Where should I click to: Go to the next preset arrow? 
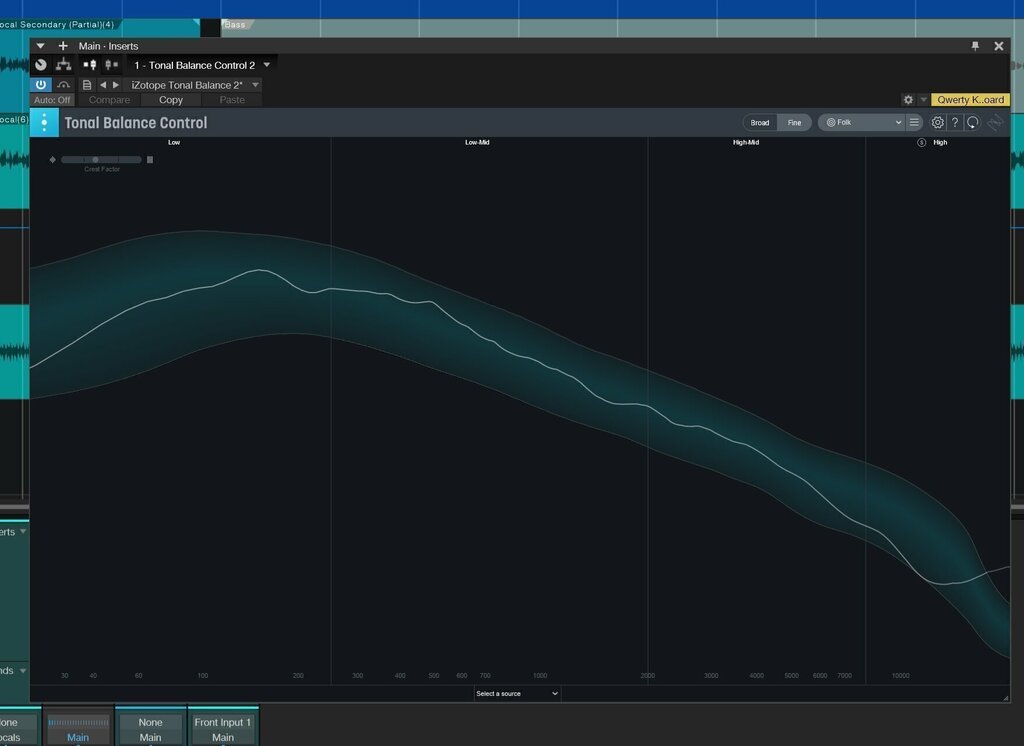tap(116, 85)
